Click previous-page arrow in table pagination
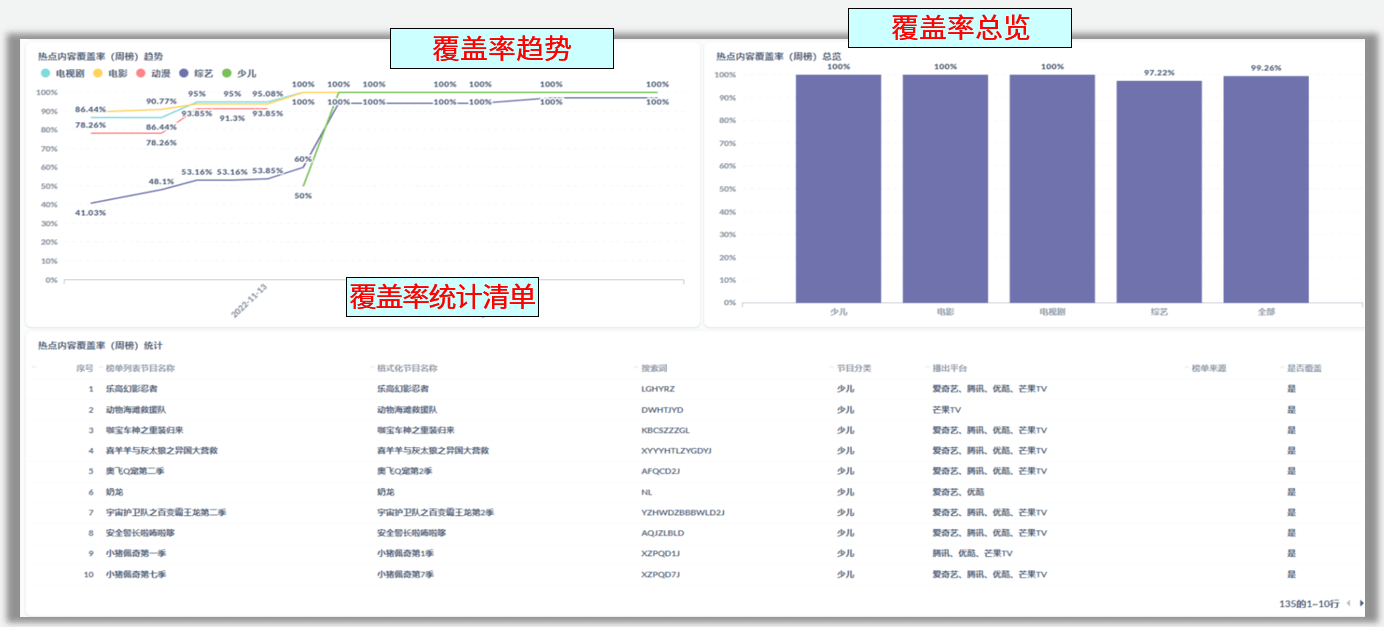Viewport: 1384px width, 627px height. coord(1348,603)
